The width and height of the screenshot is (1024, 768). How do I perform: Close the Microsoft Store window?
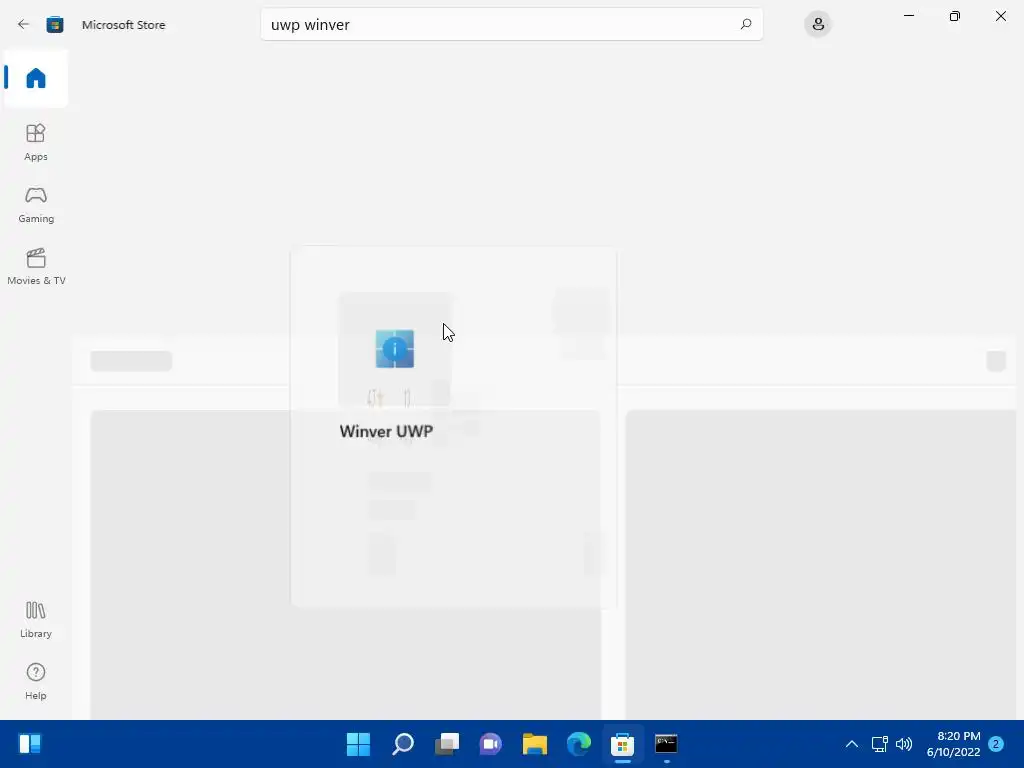[x=1000, y=16]
